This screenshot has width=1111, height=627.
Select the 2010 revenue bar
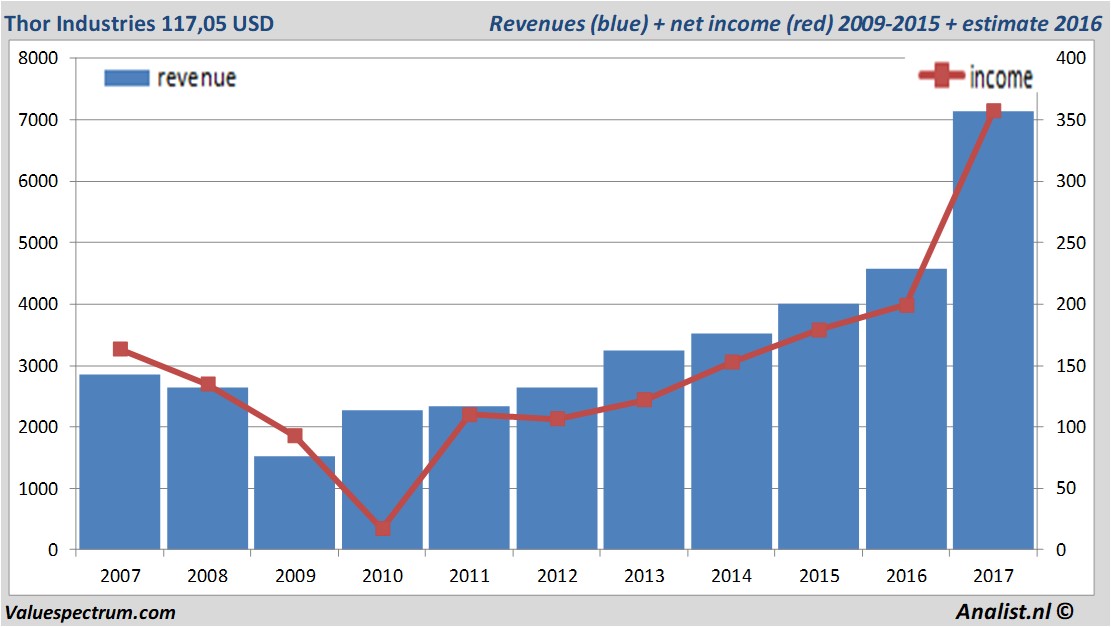pyautogui.click(x=382, y=480)
